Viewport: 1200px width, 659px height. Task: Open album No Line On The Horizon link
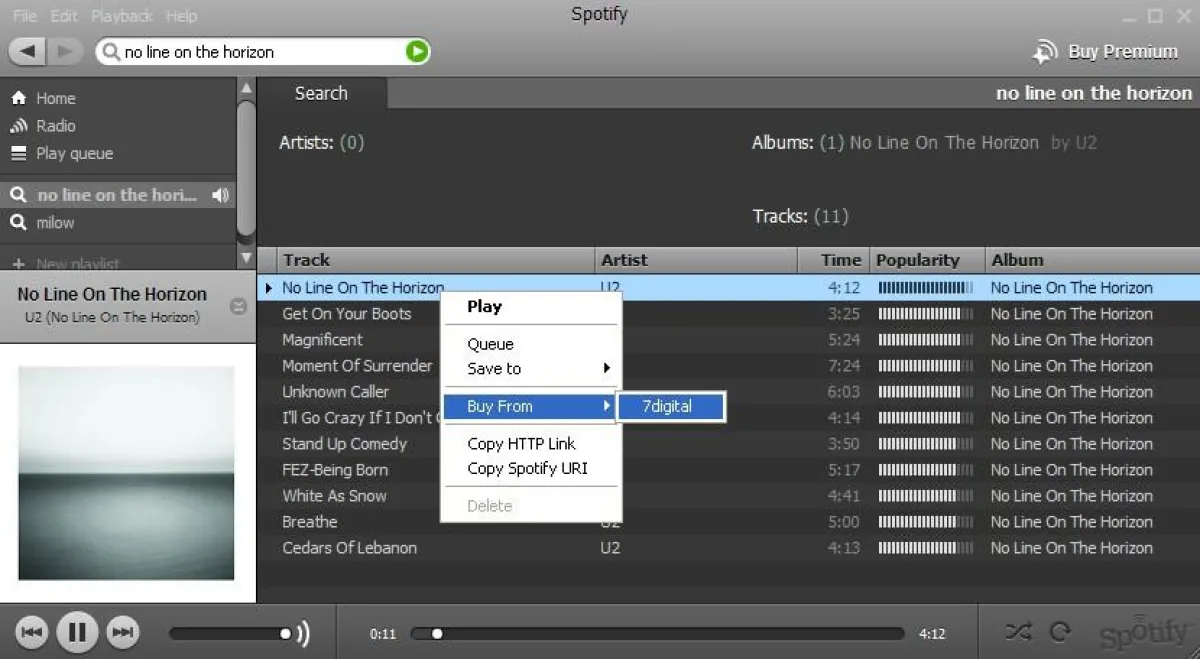pyautogui.click(x=944, y=143)
